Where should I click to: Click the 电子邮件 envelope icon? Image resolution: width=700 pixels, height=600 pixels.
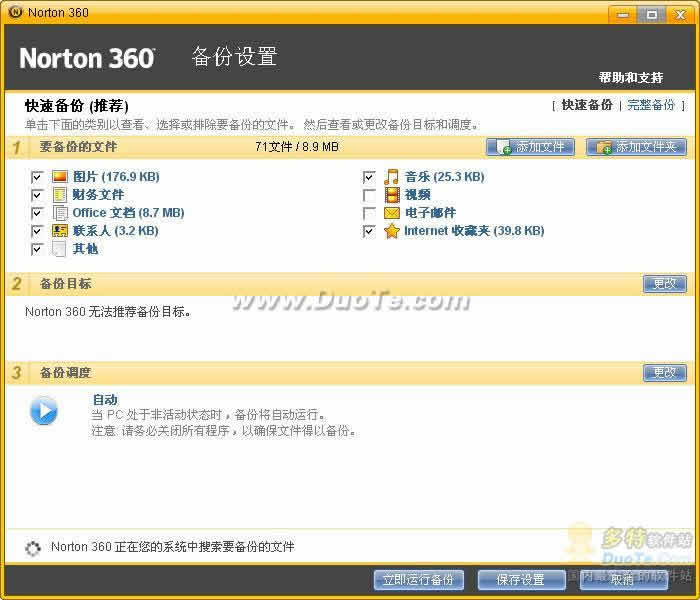click(x=392, y=213)
